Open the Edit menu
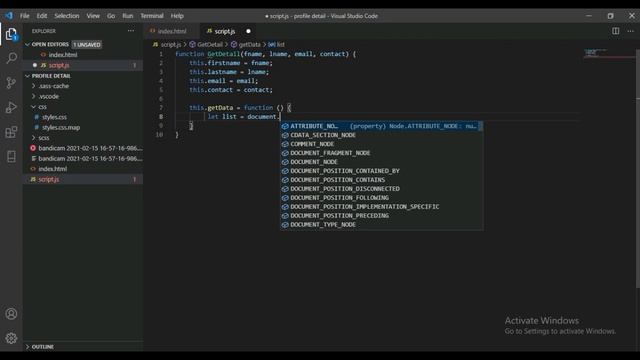This screenshot has width=640, height=360. pyautogui.click(x=42, y=16)
